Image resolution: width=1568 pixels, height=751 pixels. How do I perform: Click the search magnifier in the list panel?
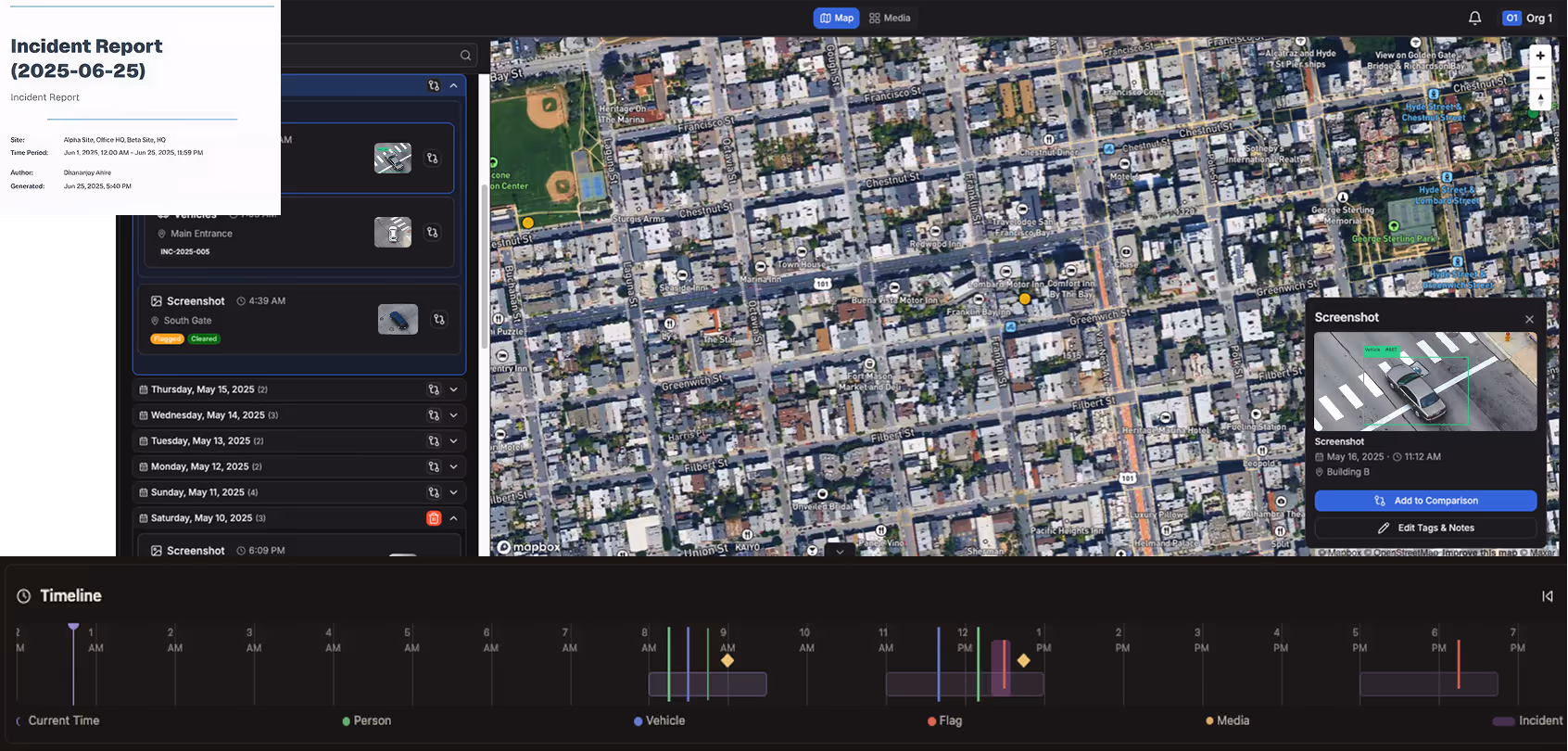(465, 56)
